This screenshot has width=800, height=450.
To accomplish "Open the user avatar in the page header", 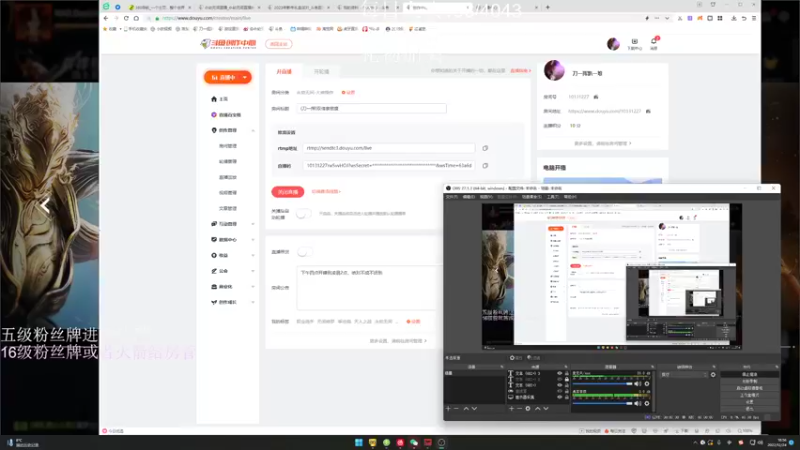I will 613,44.
